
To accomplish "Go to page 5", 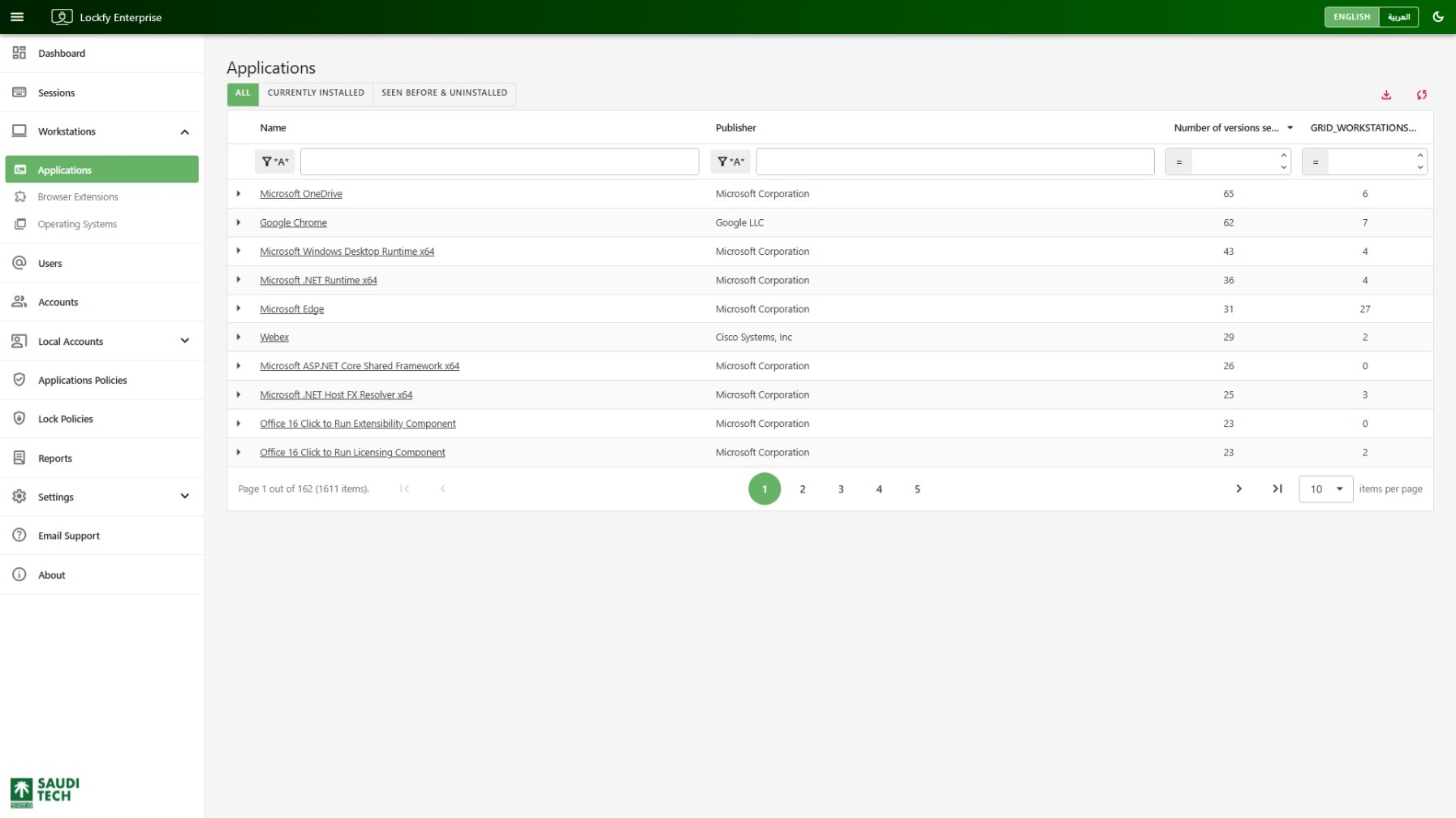I will 917,489.
